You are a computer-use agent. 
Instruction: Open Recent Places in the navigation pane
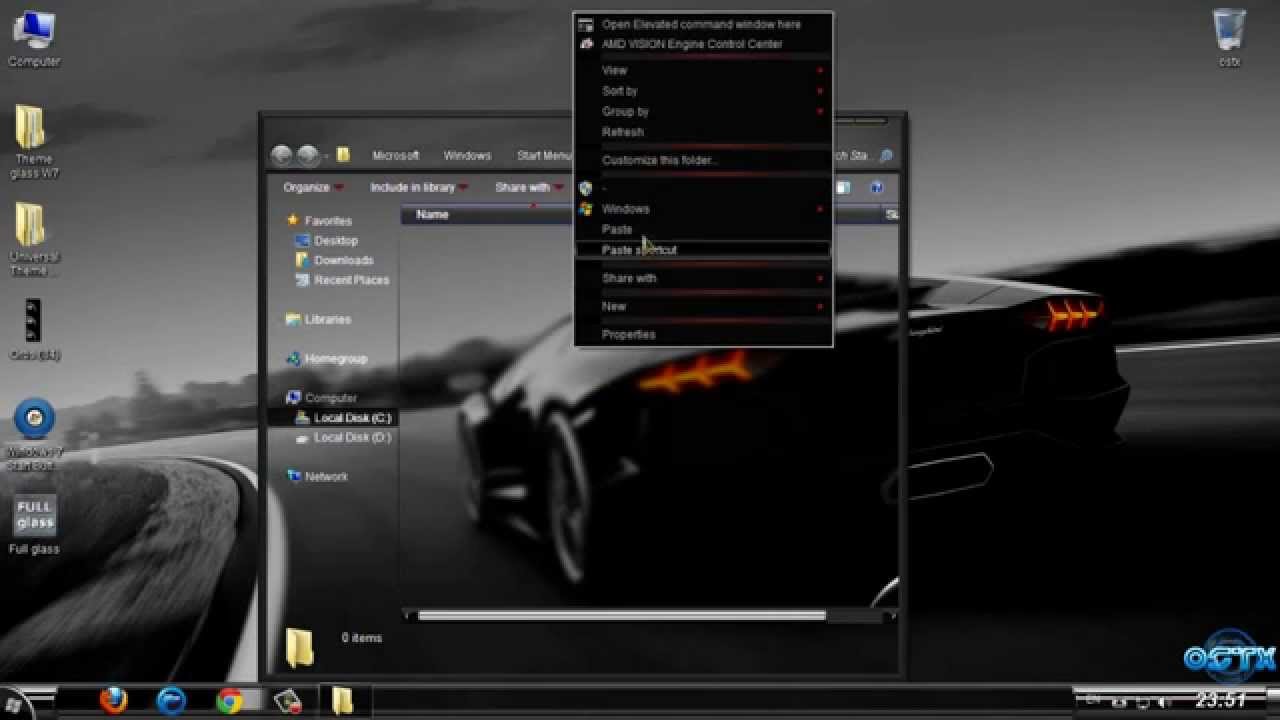tap(342, 280)
